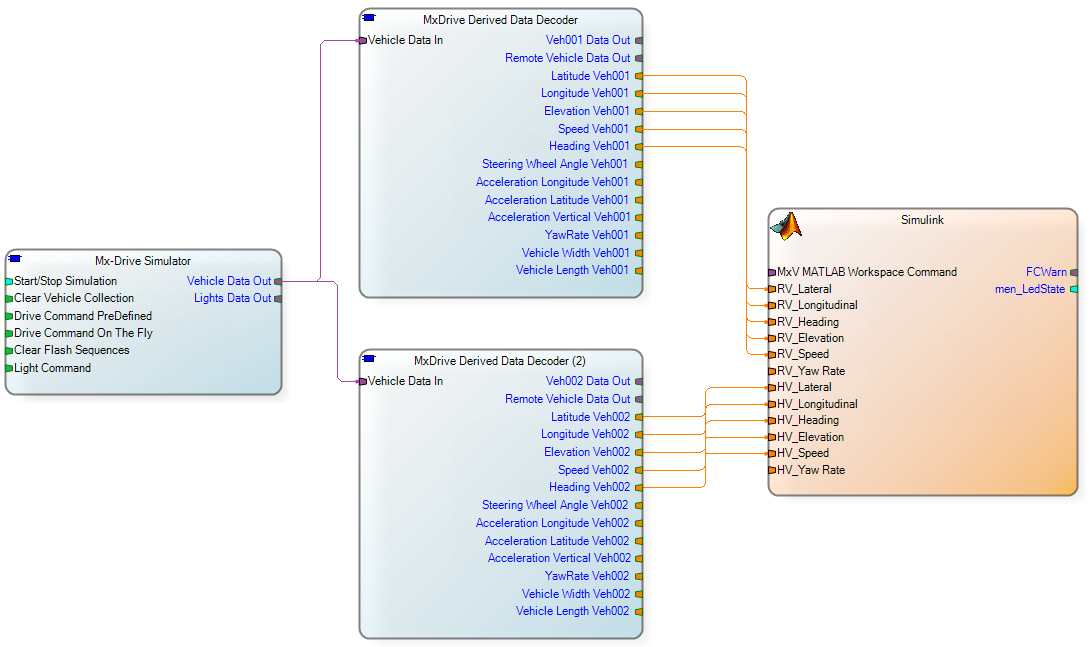Screen dimensions: 1091x647
Task: Click the Speed Veh002 output port
Action: tap(639, 470)
